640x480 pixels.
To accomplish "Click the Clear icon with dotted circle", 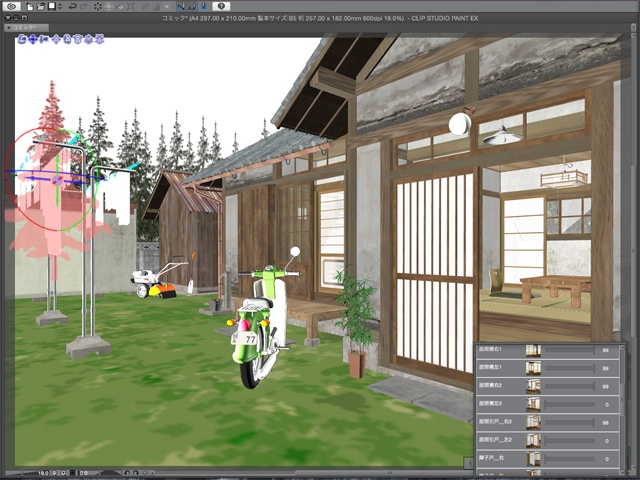I will (98, 7).
